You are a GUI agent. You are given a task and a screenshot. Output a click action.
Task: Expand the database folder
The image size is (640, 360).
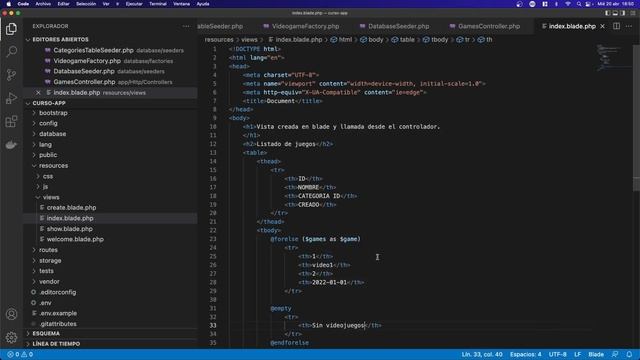[x=52, y=134]
